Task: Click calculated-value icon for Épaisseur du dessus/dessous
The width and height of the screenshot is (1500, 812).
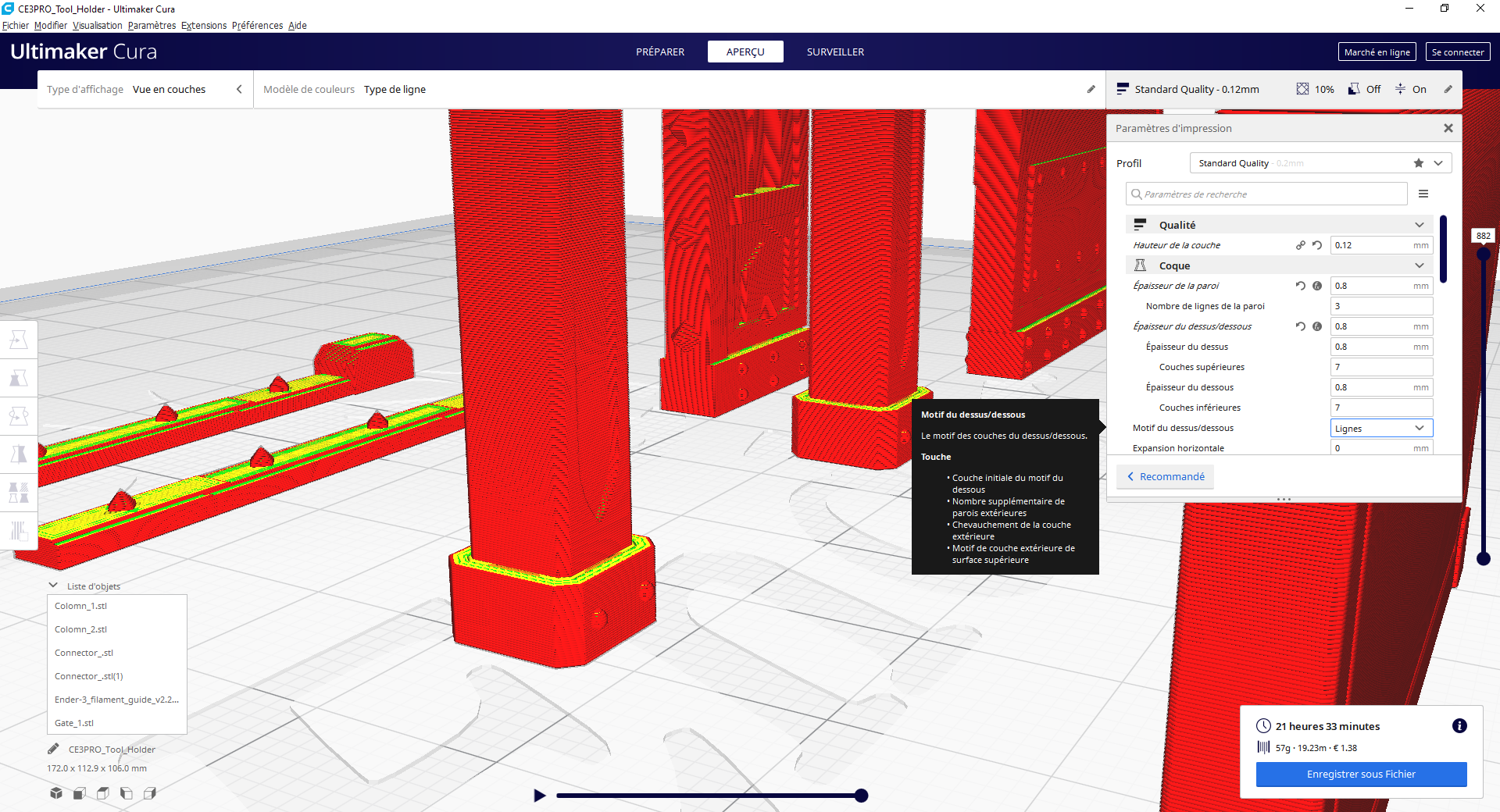Action: pos(1317,326)
